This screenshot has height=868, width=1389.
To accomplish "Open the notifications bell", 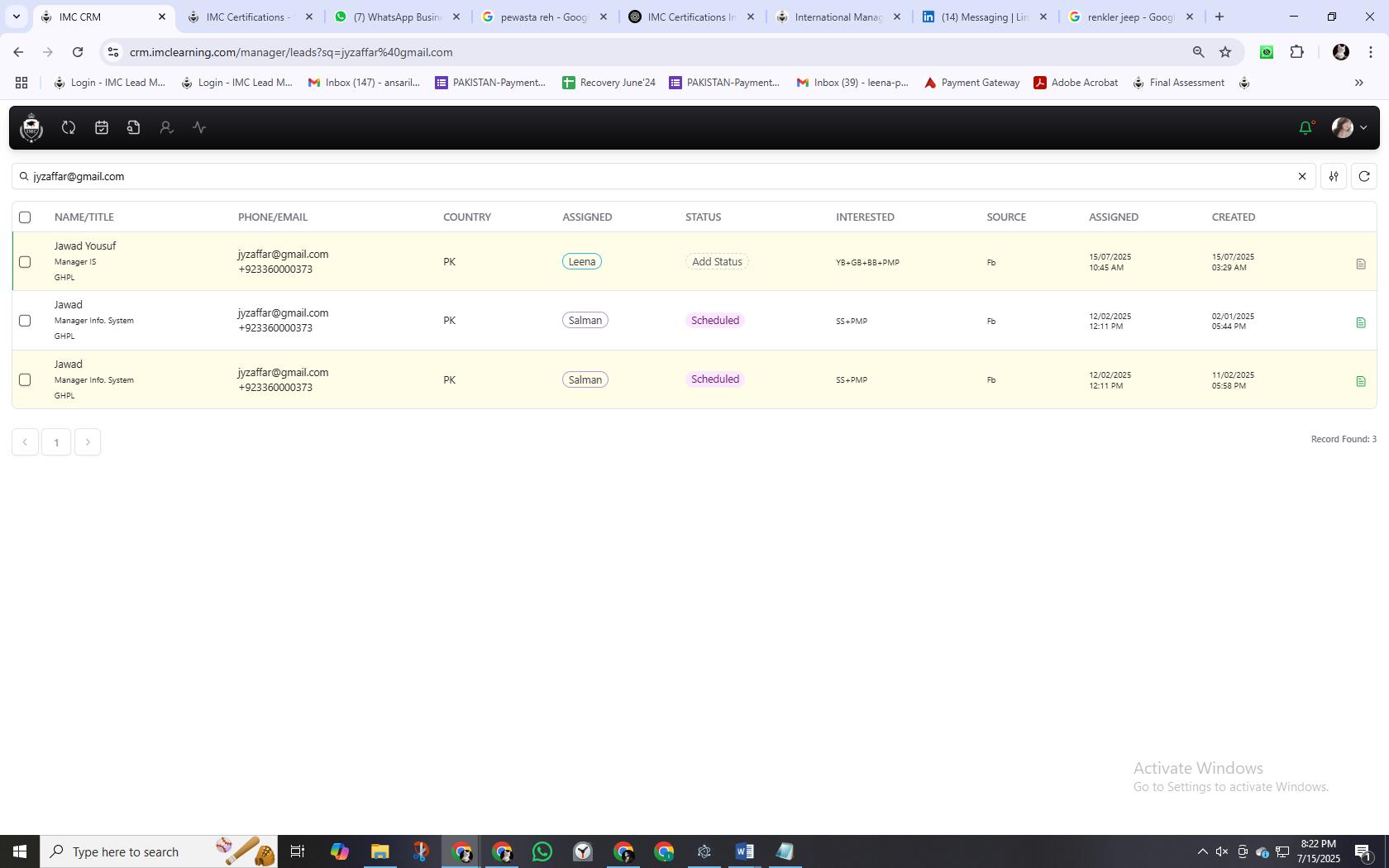I will 1305,127.
